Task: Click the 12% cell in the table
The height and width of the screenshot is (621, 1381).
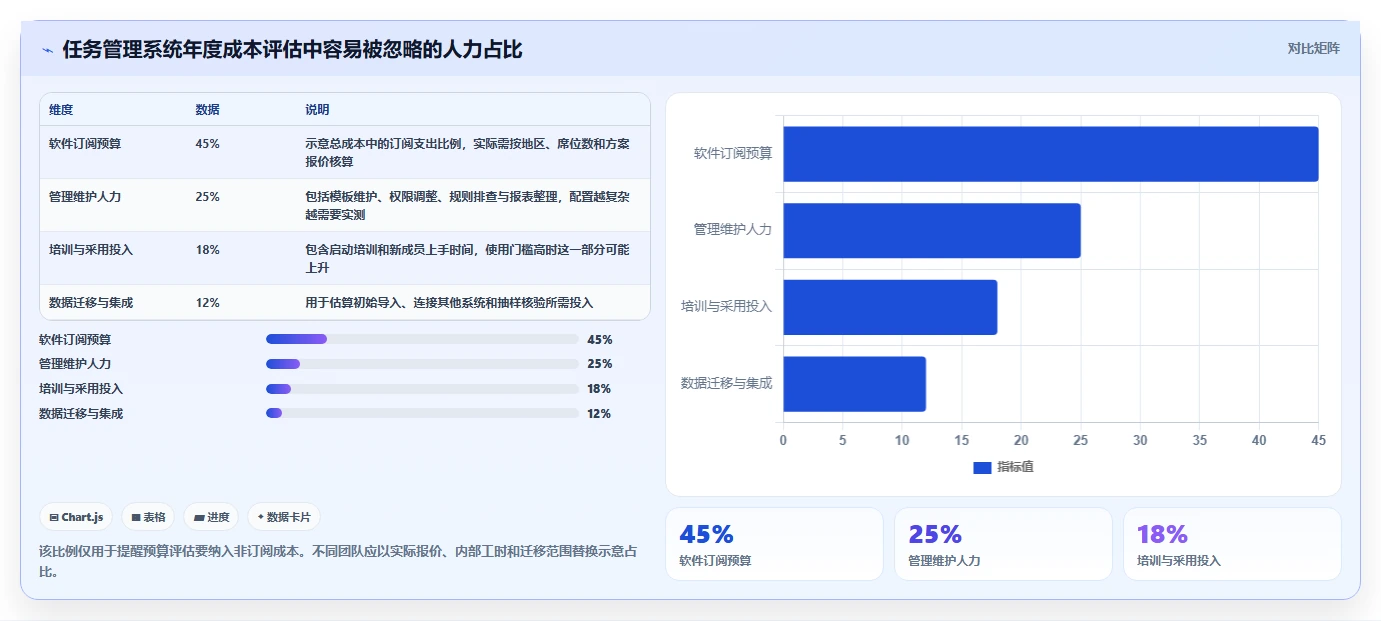Action: 208,302
